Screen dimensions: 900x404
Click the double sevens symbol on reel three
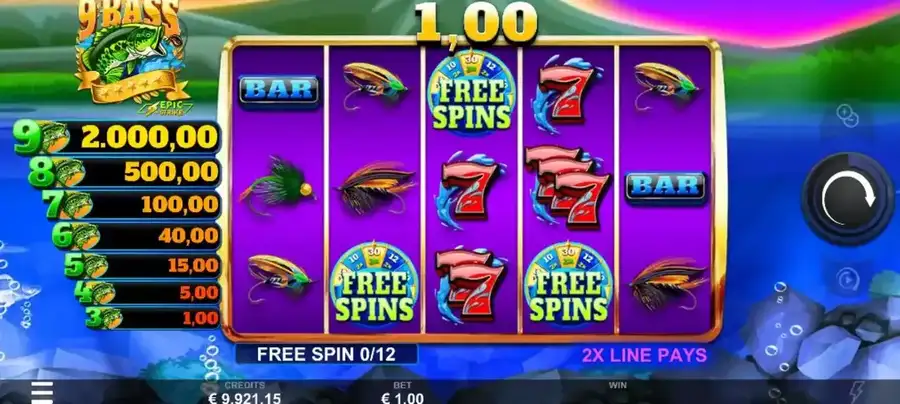coord(471,283)
